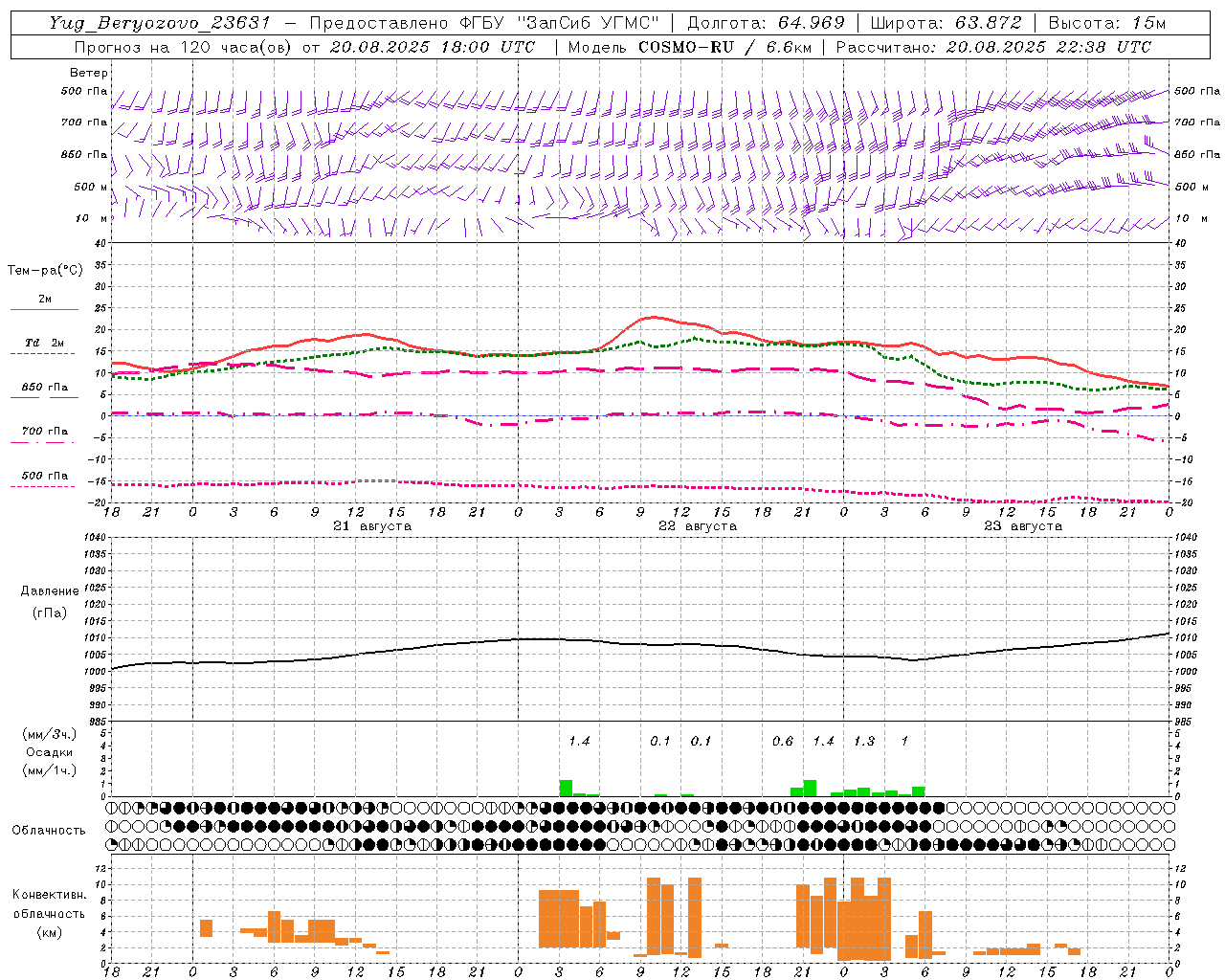Click the 500 м wind level label on right axis

1192,188
